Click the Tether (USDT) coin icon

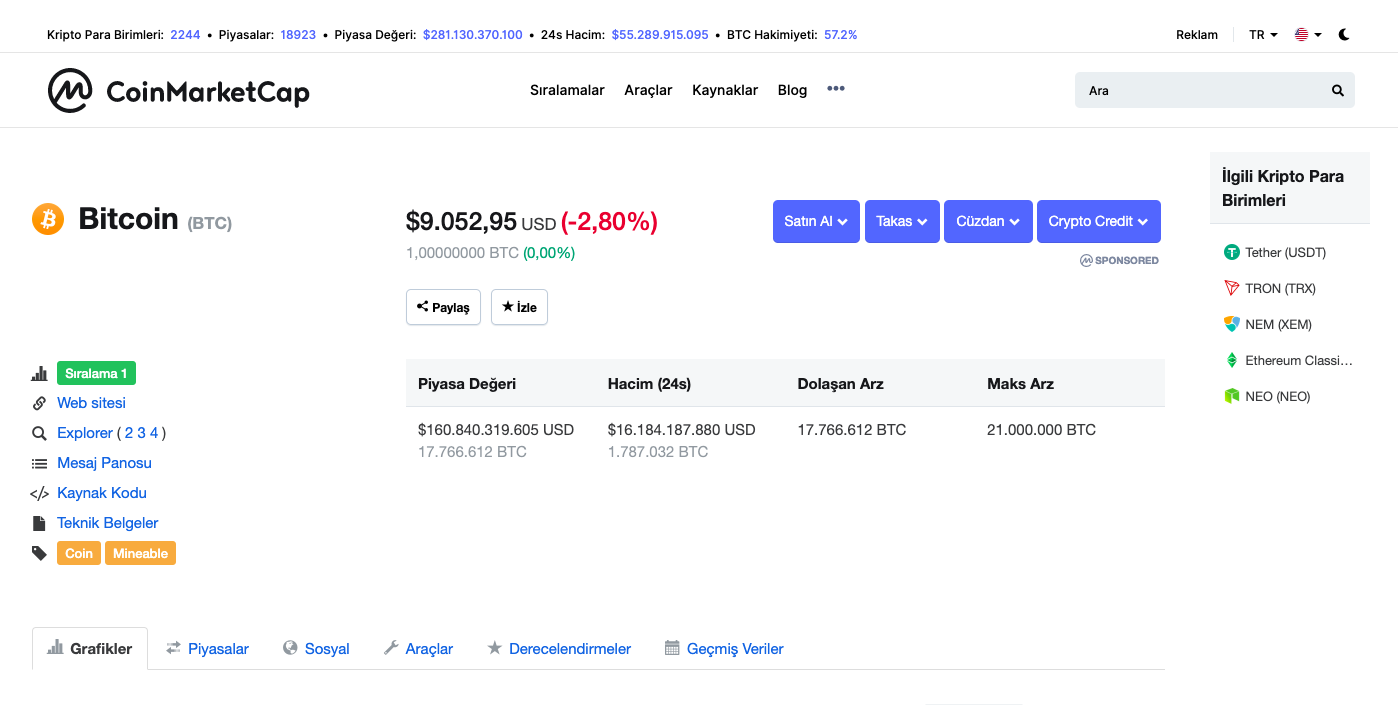pos(1232,252)
